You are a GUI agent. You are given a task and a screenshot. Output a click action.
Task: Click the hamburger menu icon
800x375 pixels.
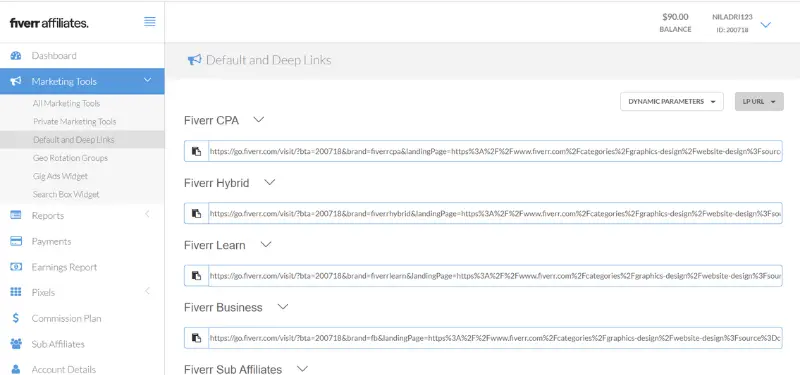click(x=149, y=21)
